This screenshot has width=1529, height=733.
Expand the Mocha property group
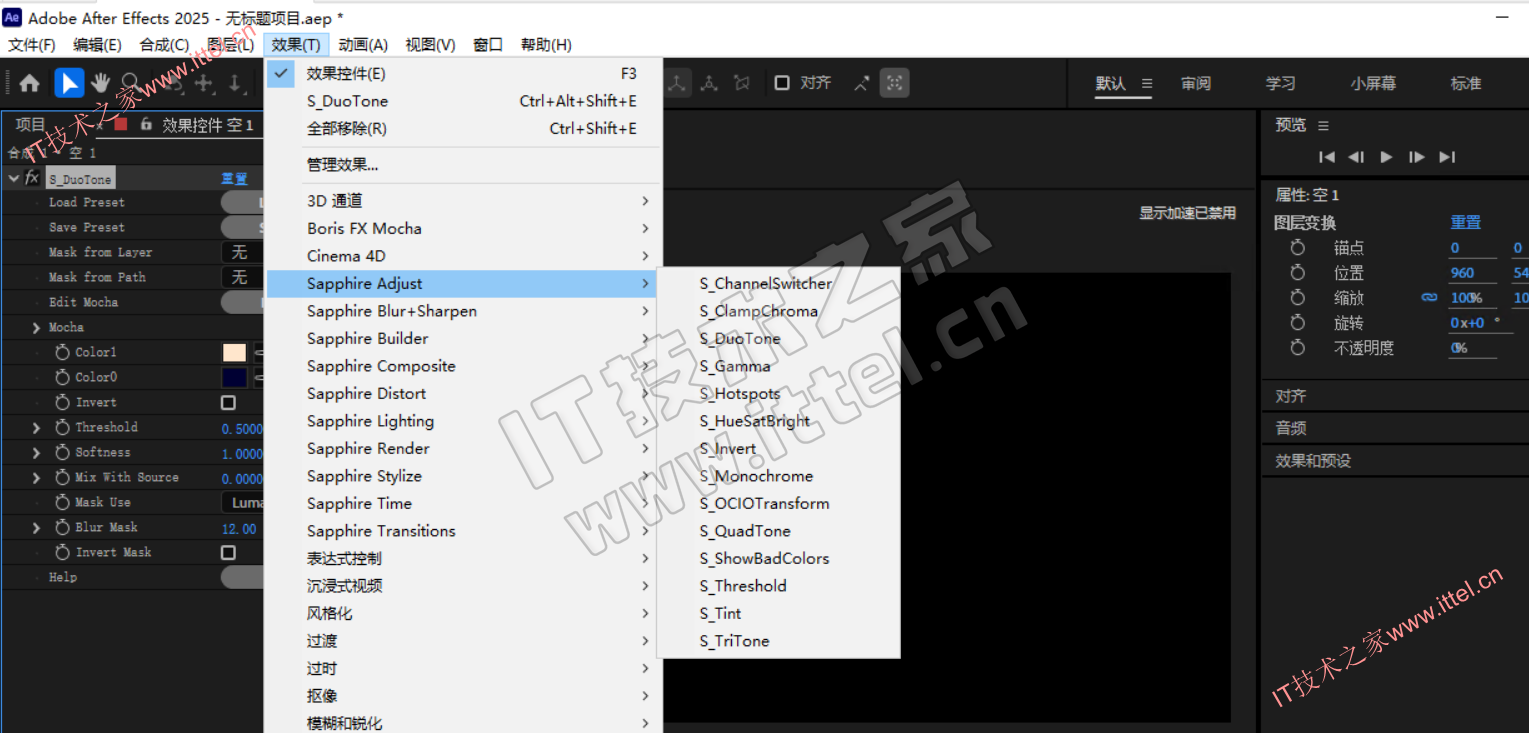pos(37,327)
